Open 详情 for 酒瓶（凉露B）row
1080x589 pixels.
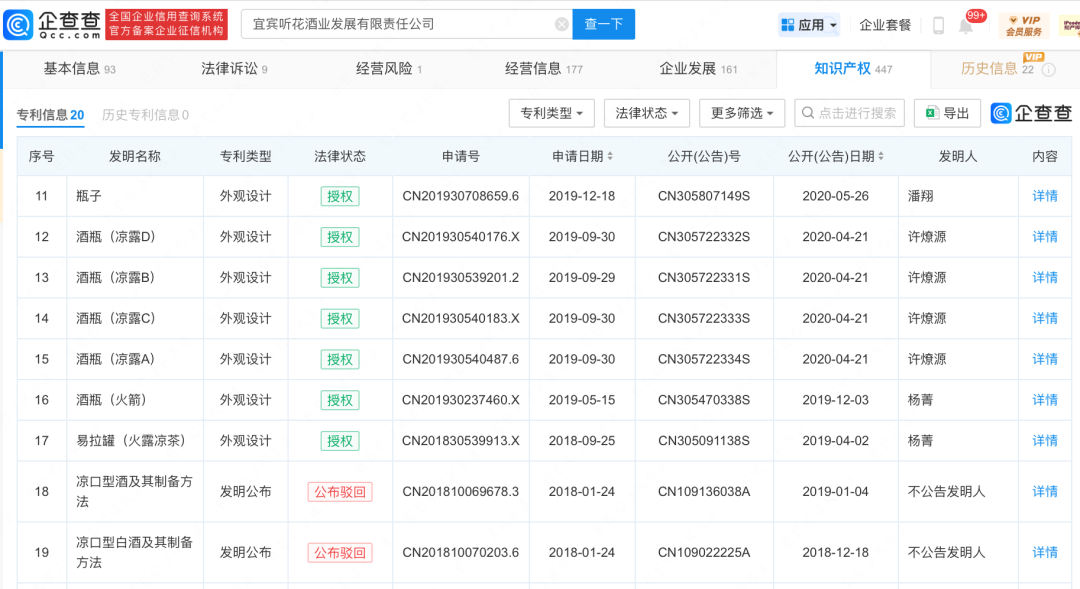coord(1044,278)
